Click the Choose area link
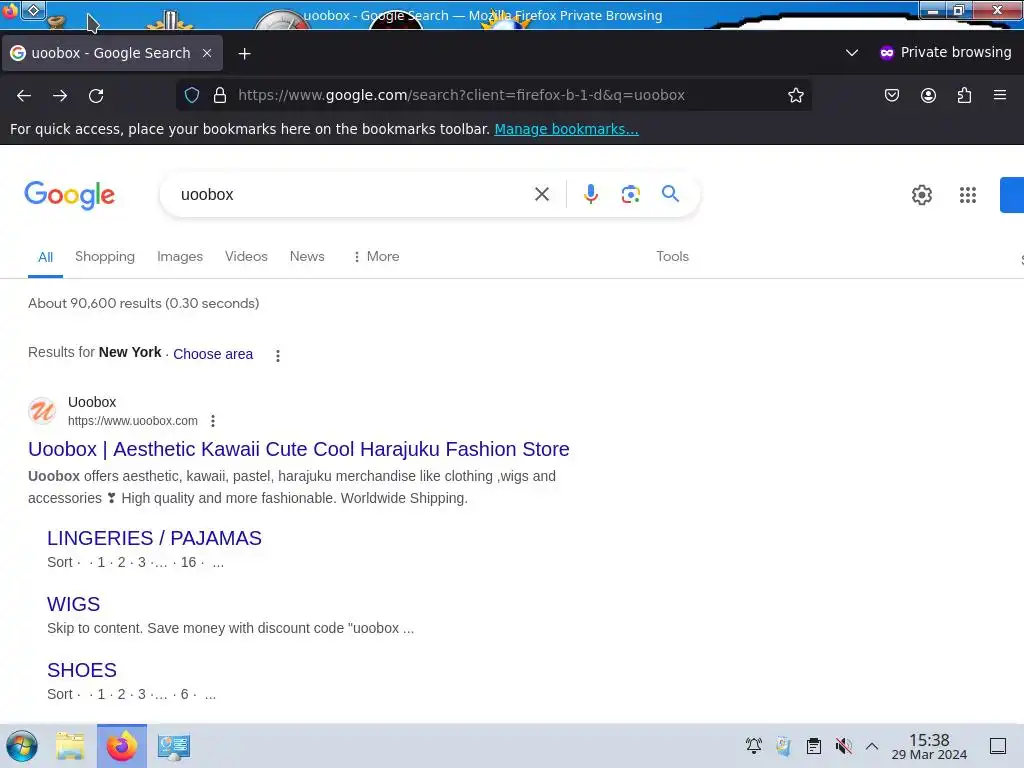This screenshot has width=1024, height=768. pos(213,354)
